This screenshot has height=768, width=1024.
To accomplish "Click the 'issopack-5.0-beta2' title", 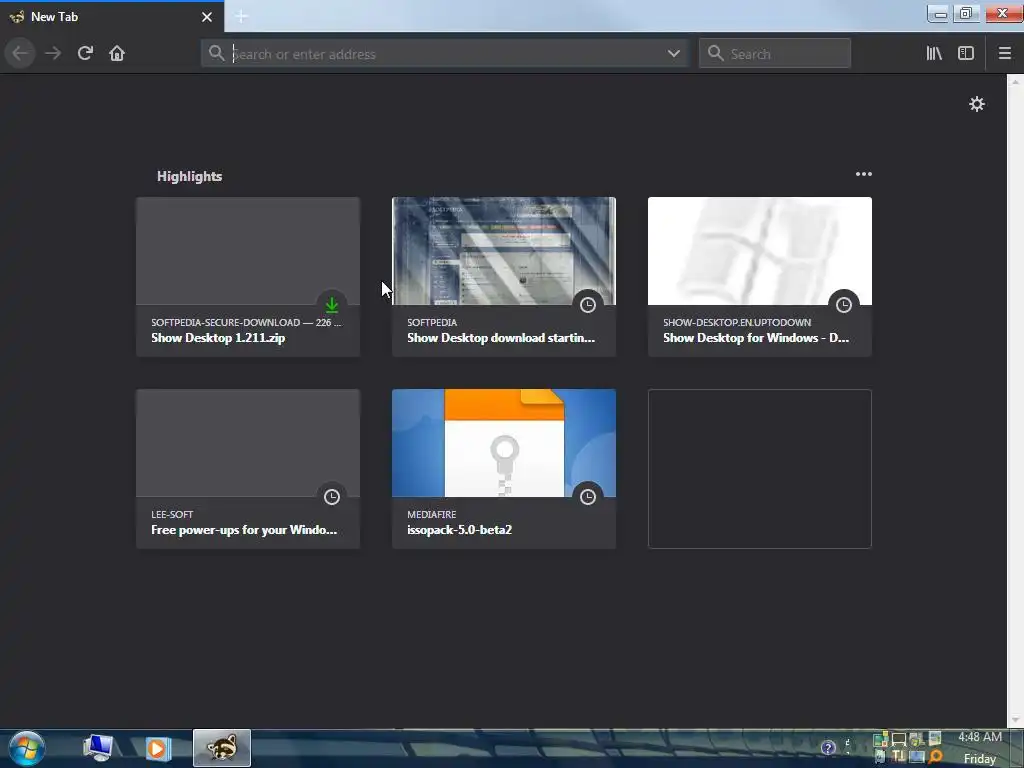I will 460,530.
